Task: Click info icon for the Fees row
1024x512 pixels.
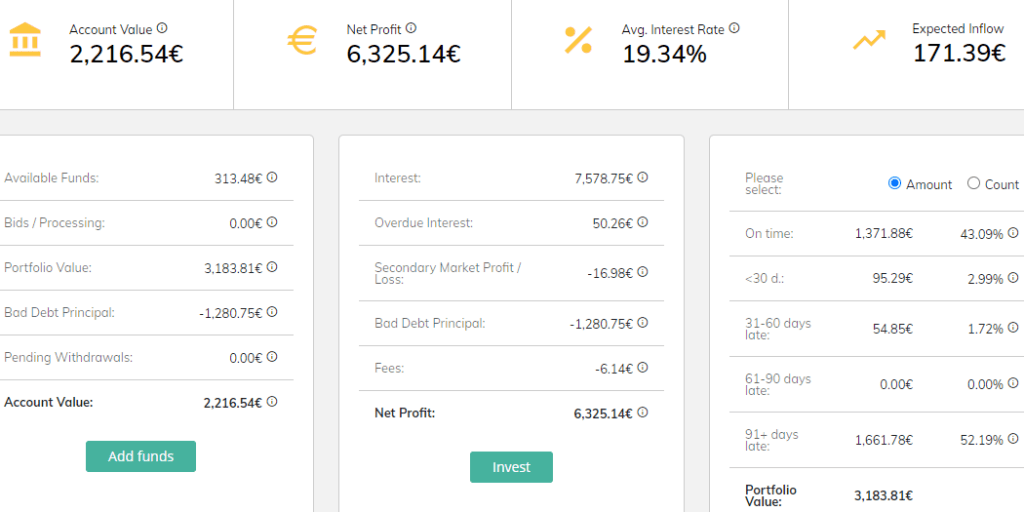Action: (x=643, y=368)
